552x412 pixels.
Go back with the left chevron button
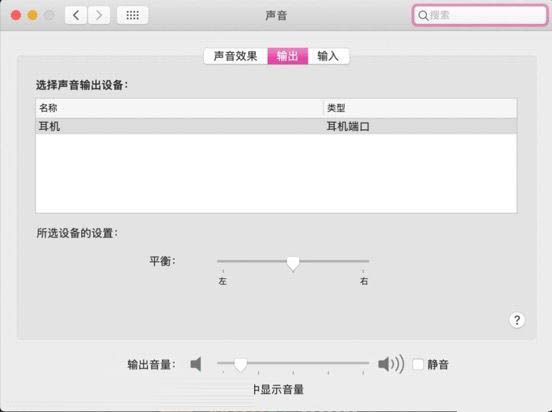(x=76, y=15)
